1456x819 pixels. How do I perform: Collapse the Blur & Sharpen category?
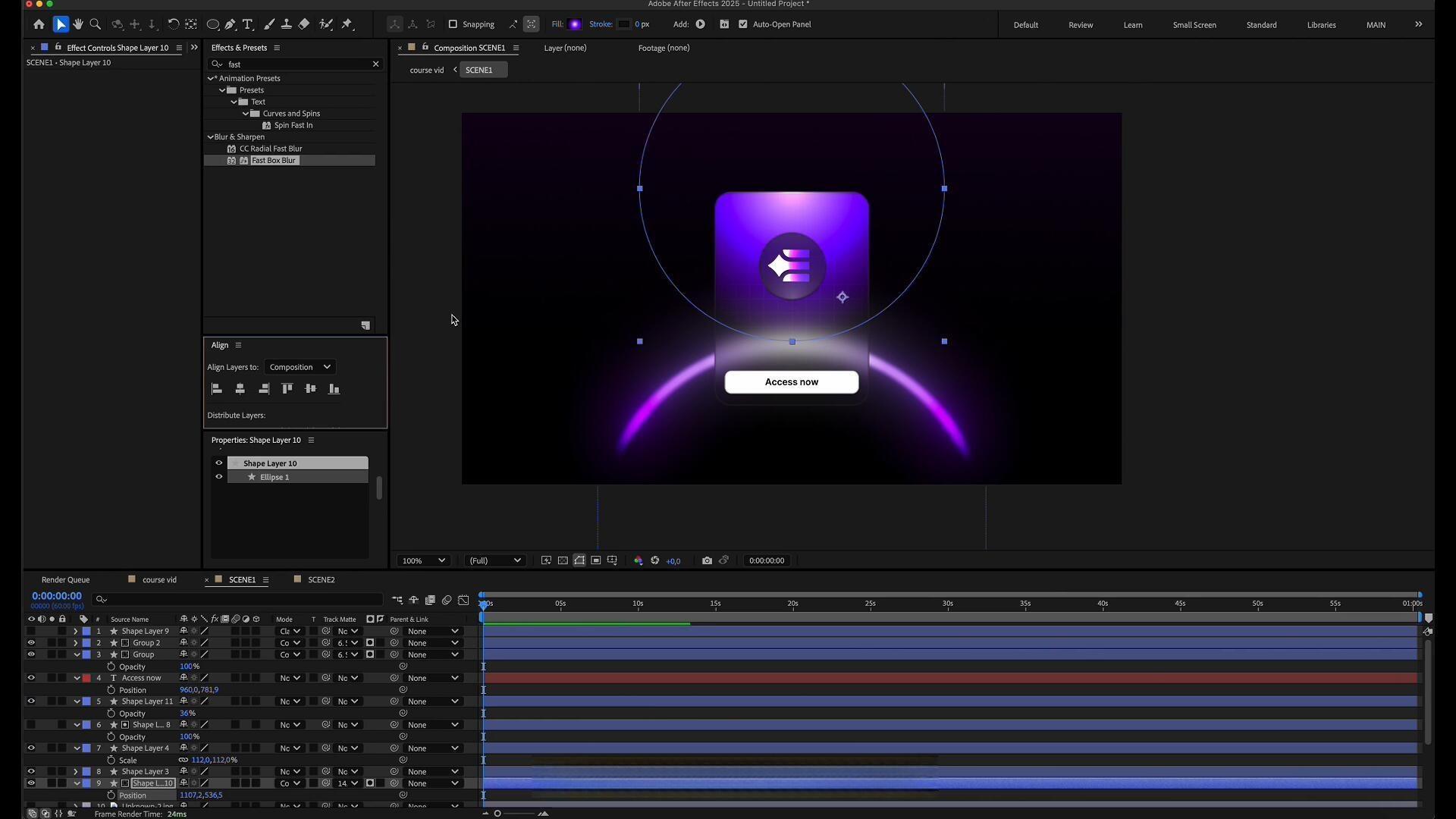click(x=211, y=137)
